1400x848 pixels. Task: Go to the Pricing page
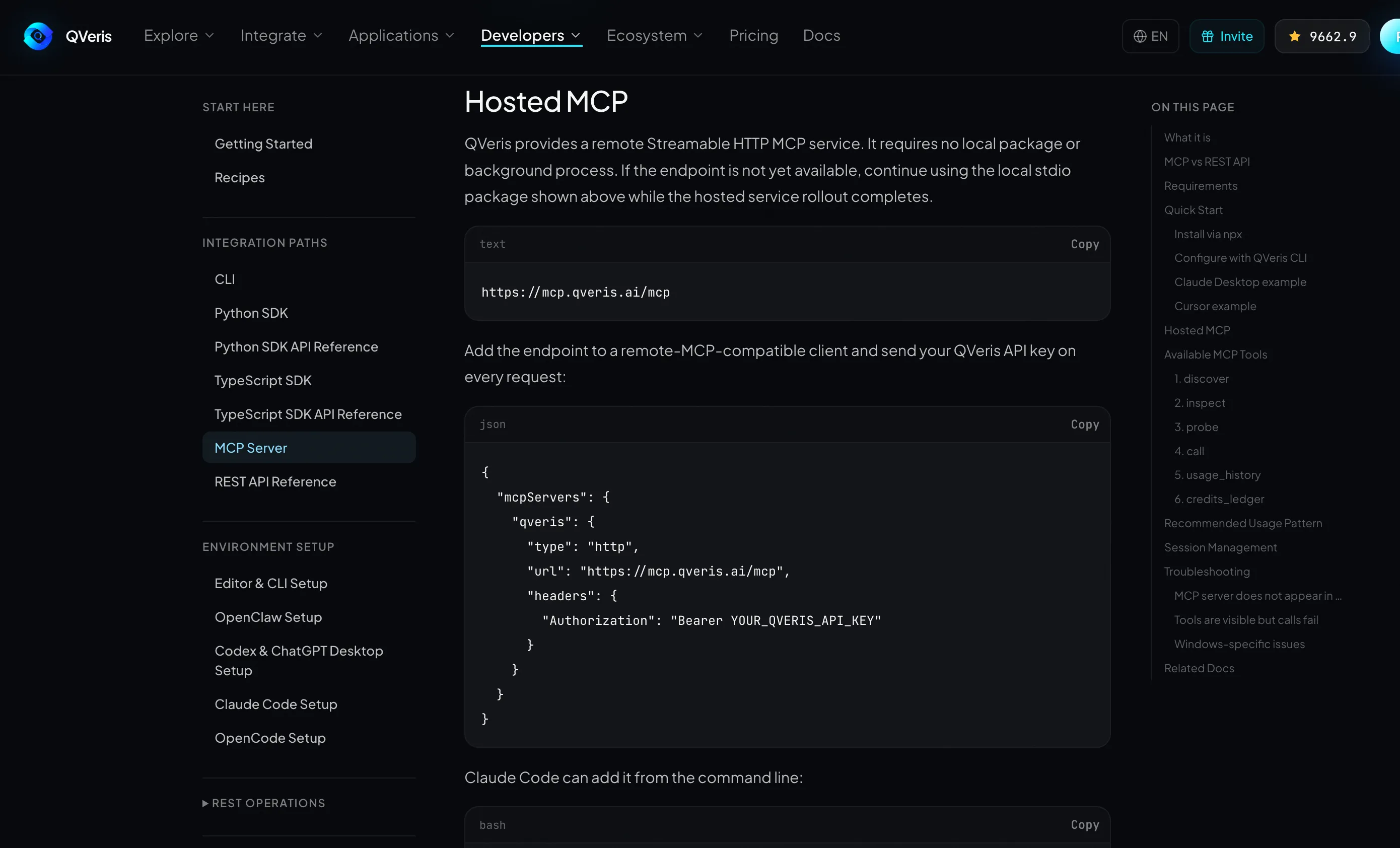pyautogui.click(x=753, y=35)
